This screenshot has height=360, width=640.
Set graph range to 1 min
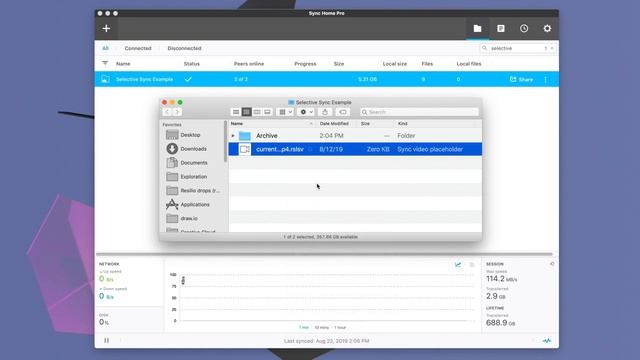(304, 327)
